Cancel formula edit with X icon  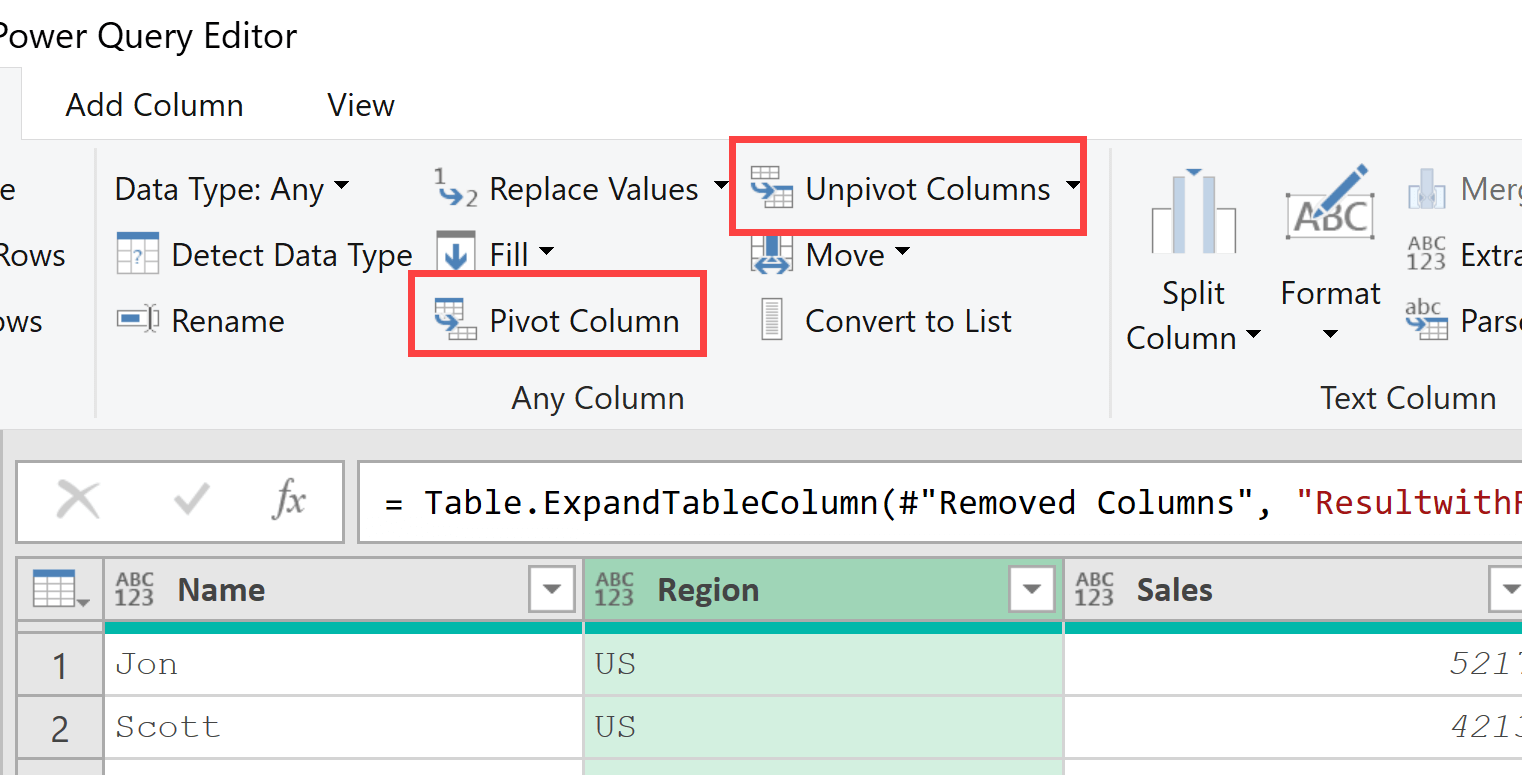tap(77, 500)
